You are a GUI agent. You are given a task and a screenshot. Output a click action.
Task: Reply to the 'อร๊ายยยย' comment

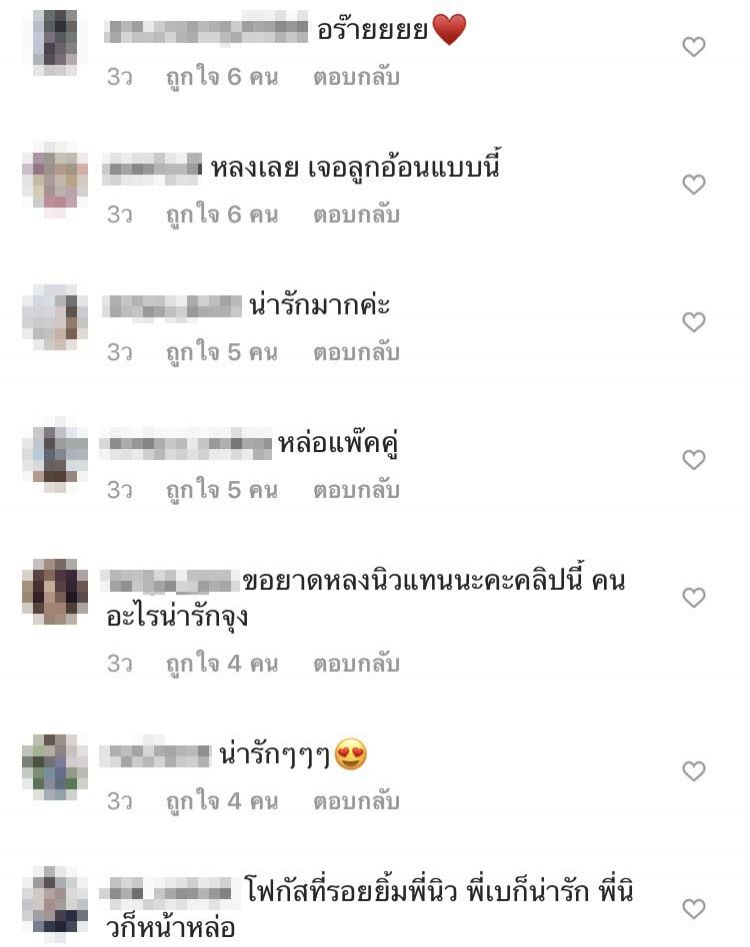(x=356, y=77)
